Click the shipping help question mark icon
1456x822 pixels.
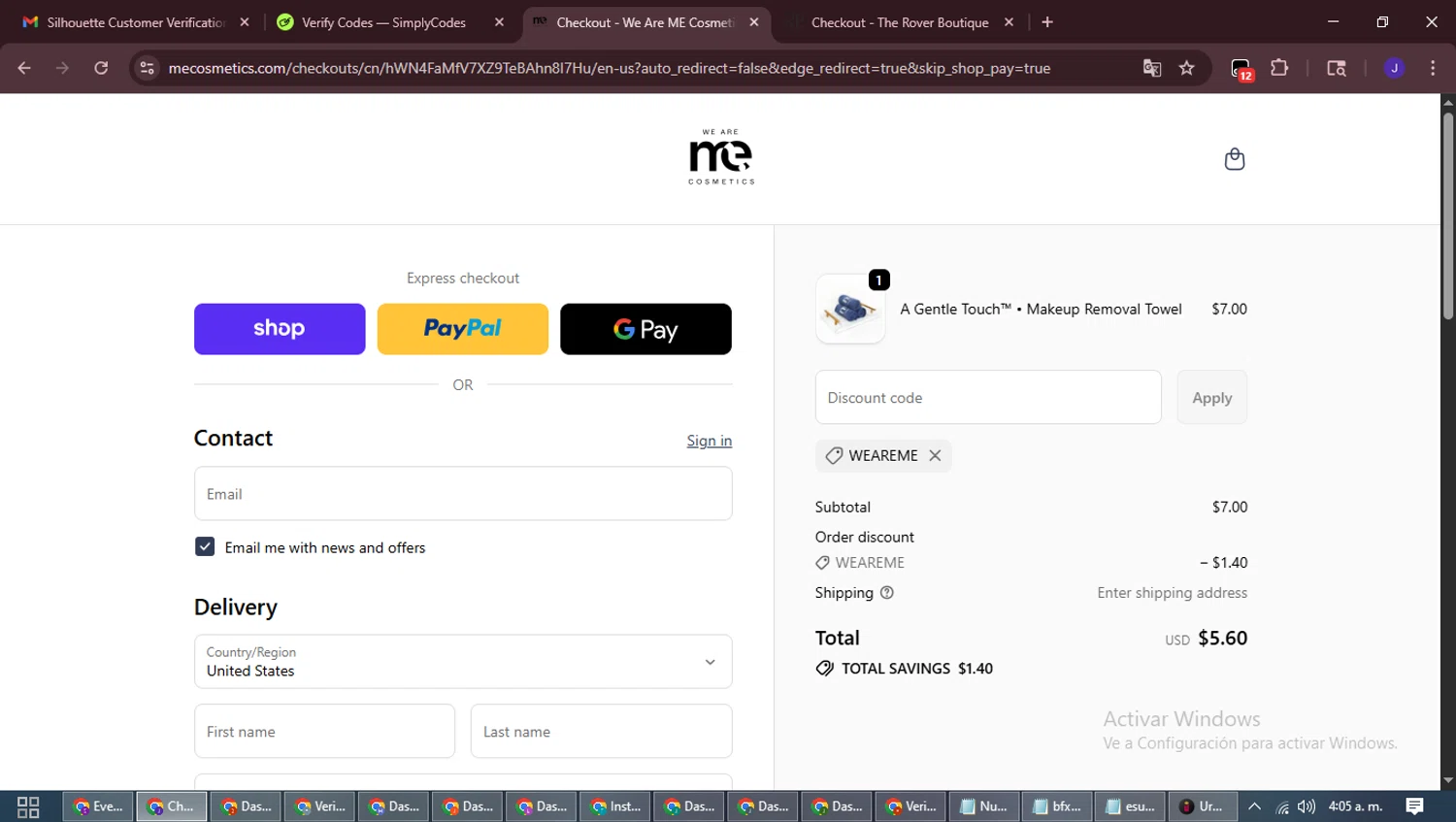[x=886, y=592]
